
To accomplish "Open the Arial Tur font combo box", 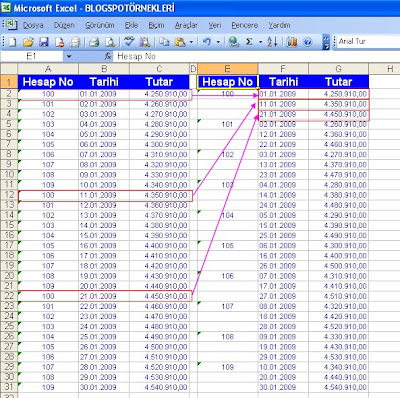I will pyautogui.click(x=368, y=41).
